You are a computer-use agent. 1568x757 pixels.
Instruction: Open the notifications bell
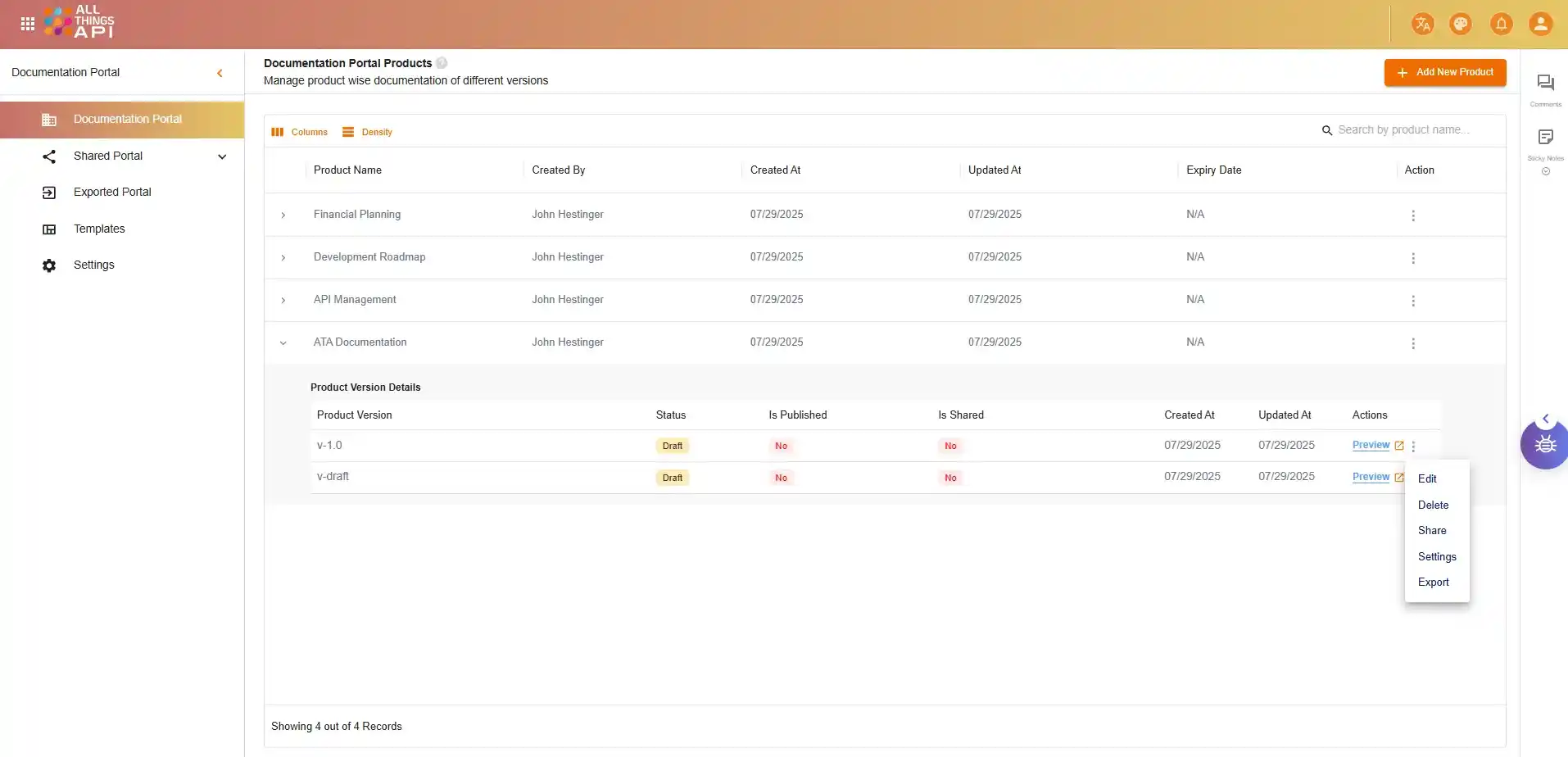click(x=1501, y=24)
